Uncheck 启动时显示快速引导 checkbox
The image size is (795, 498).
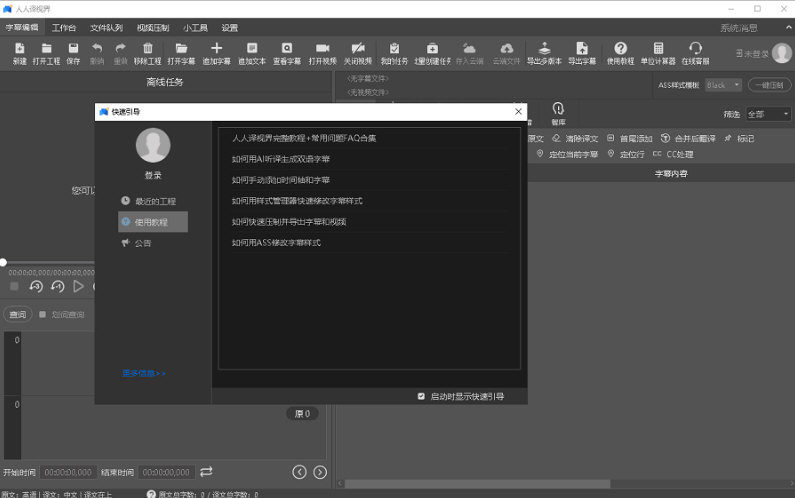click(x=421, y=396)
